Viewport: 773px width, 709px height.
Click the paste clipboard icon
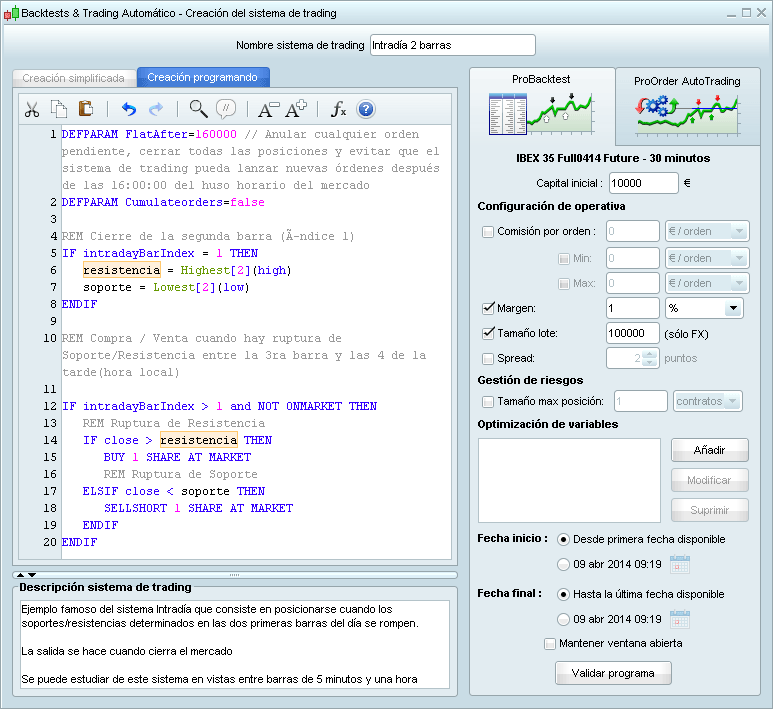[86, 110]
